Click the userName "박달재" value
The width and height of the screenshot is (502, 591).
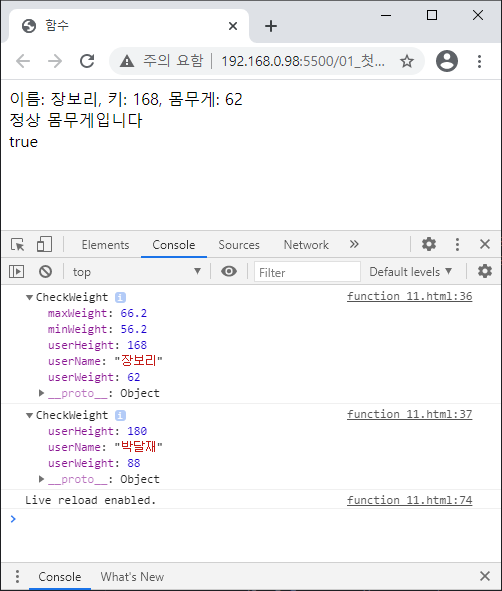tap(139, 447)
